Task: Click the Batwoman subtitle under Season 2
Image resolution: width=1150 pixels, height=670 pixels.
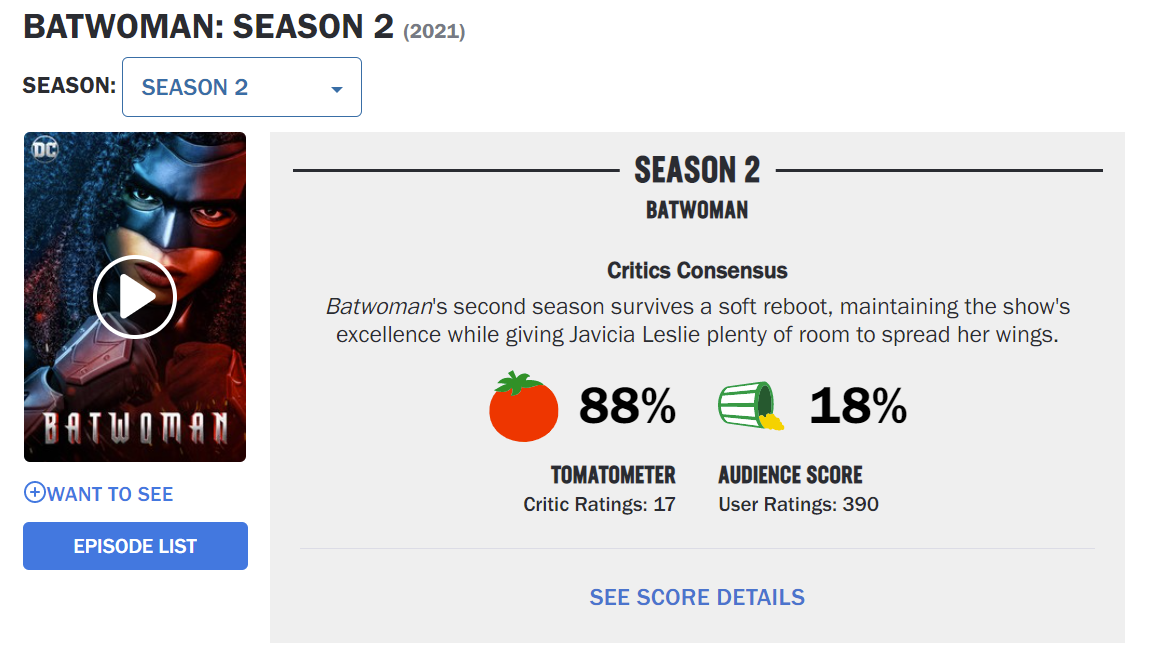Action: click(x=697, y=210)
